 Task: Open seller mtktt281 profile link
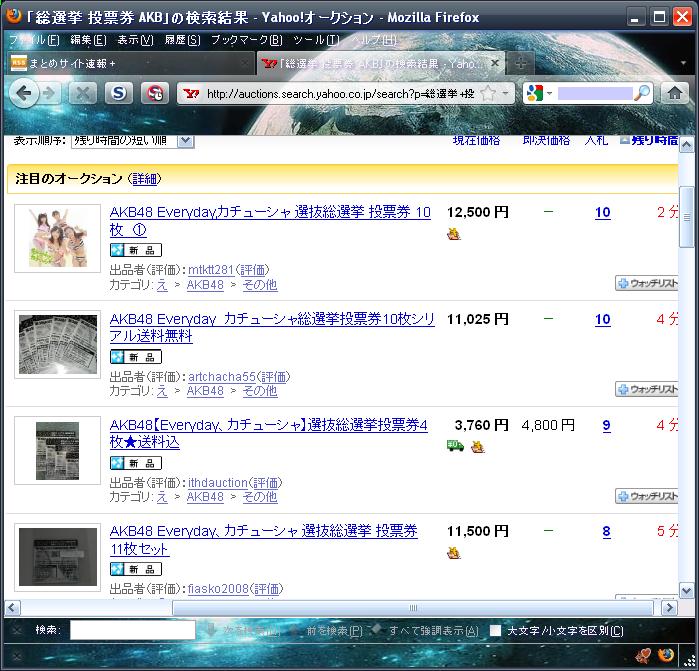211,270
